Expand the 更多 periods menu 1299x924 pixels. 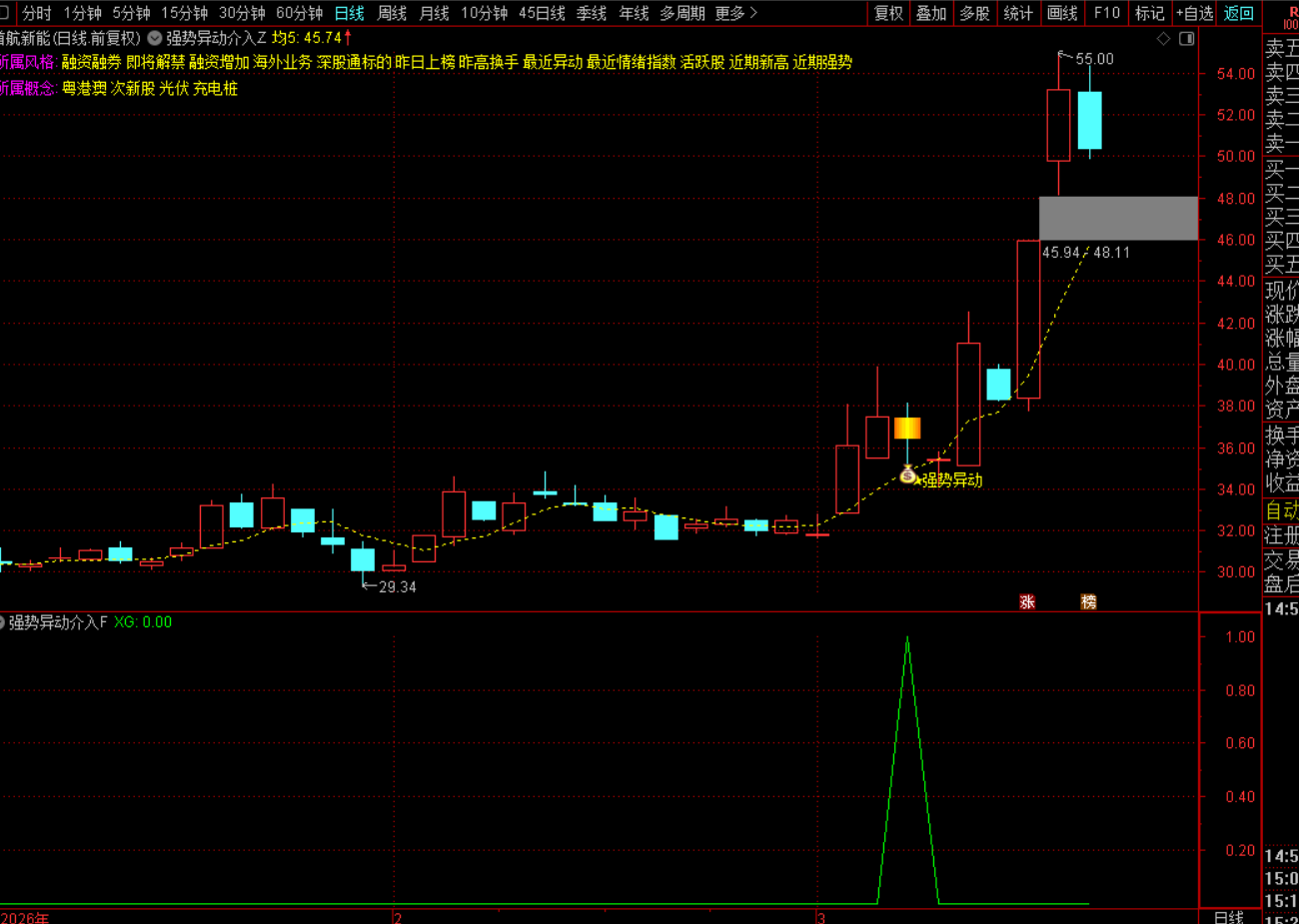735,13
